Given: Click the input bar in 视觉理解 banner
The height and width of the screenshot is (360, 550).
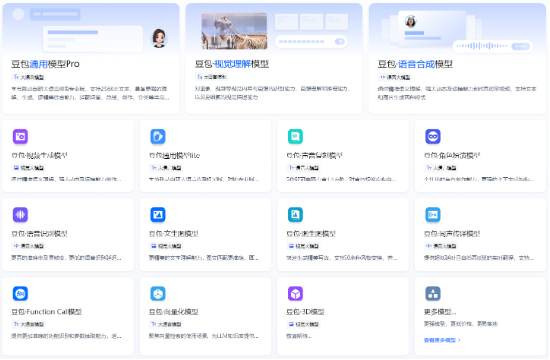Looking at the screenshot, I should click(x=311, y=41).
